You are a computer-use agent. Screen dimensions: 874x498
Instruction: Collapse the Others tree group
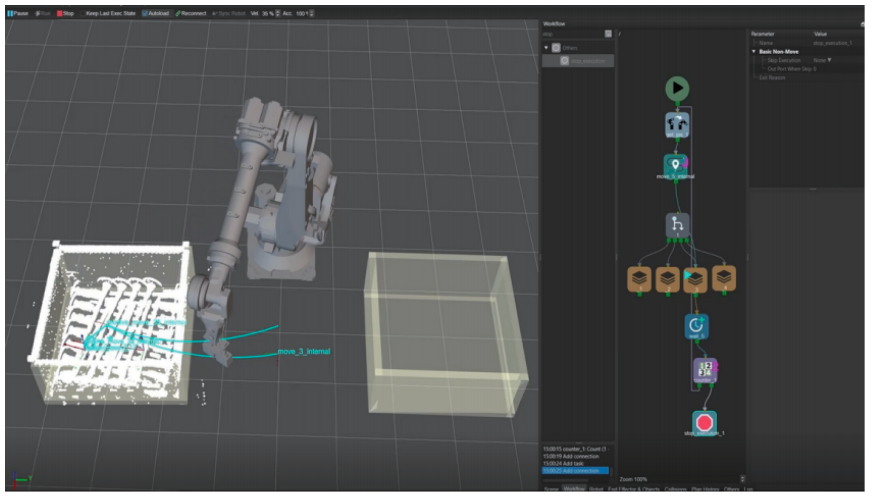pos(547,47)
